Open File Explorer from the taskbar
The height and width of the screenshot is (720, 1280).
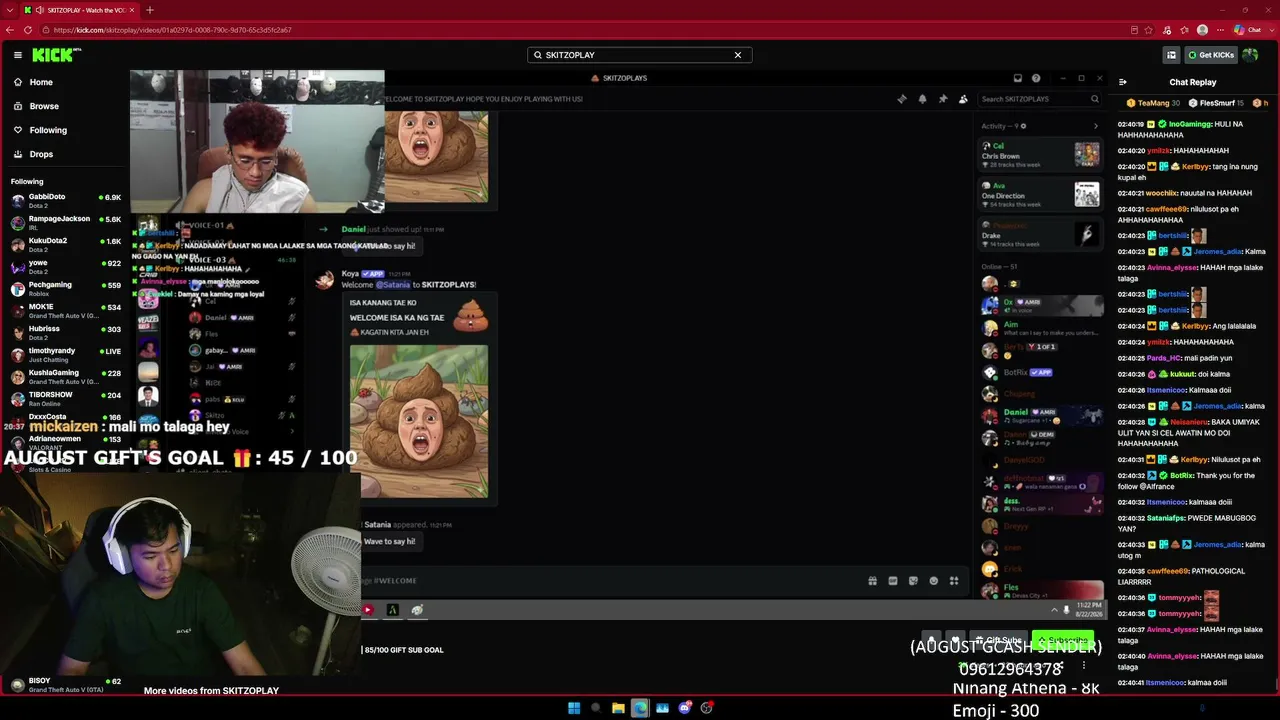618,708
